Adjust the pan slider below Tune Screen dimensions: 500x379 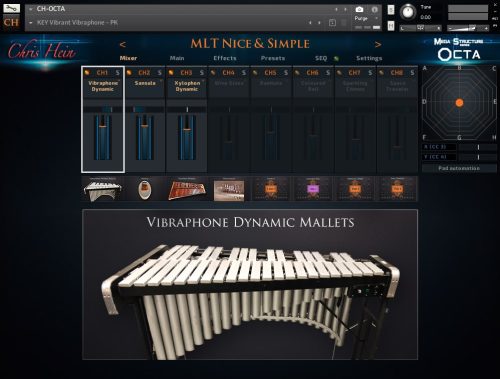pyautogui.click(x=421, y=28)
